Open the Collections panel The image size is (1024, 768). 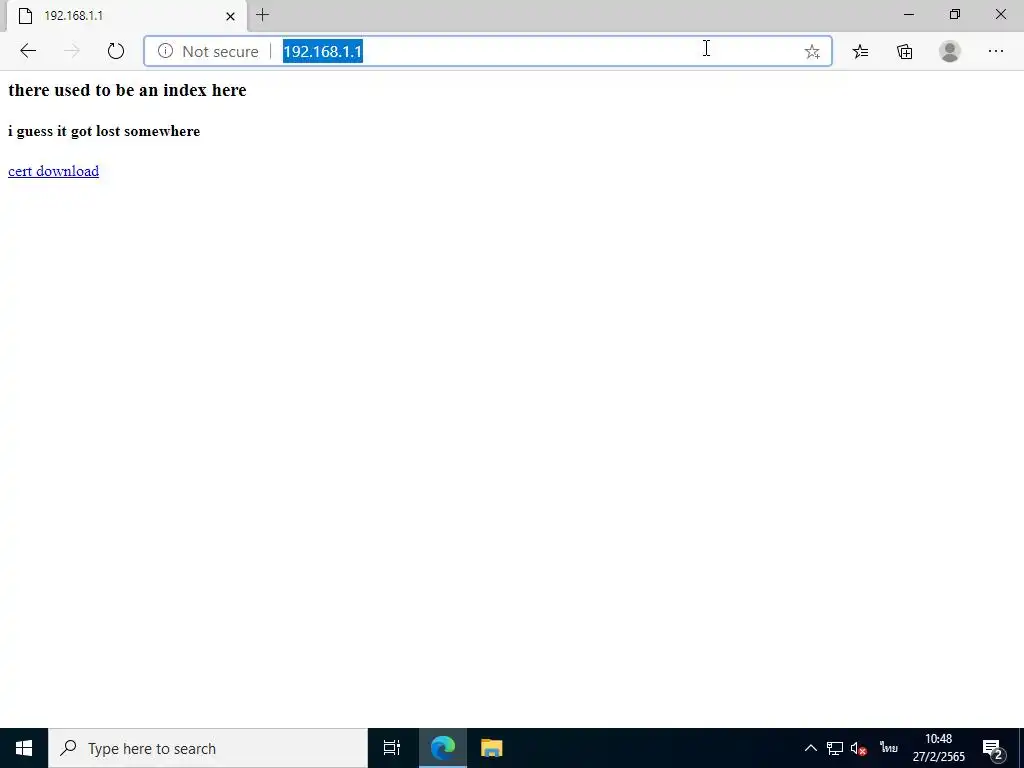tap(904, 52)
